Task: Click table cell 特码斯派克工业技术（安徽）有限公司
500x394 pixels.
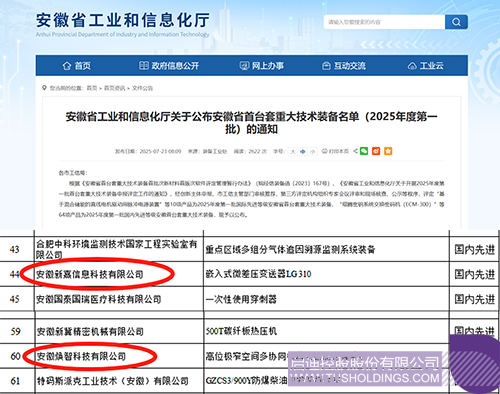Action: pos(119,381)
